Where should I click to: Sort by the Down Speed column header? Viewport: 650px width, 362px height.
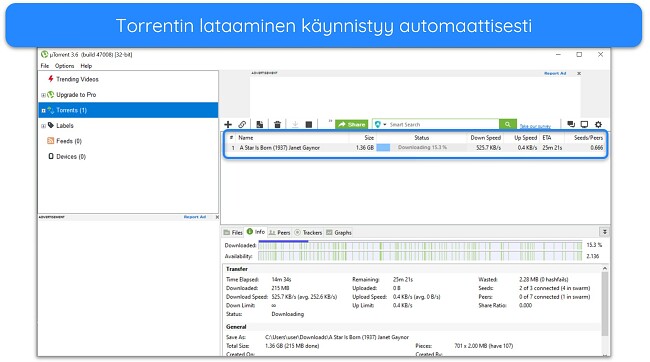point(485,138)
